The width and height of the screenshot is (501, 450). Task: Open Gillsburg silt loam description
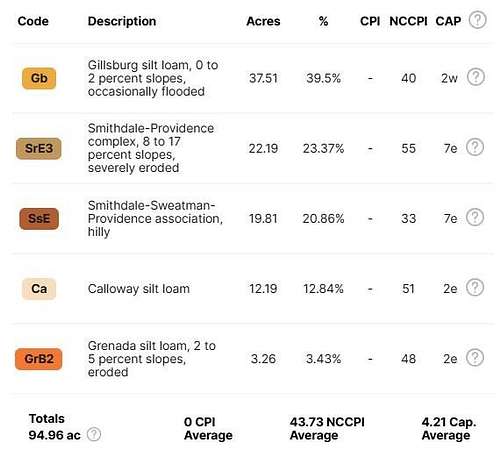click(x=153, y=78)
